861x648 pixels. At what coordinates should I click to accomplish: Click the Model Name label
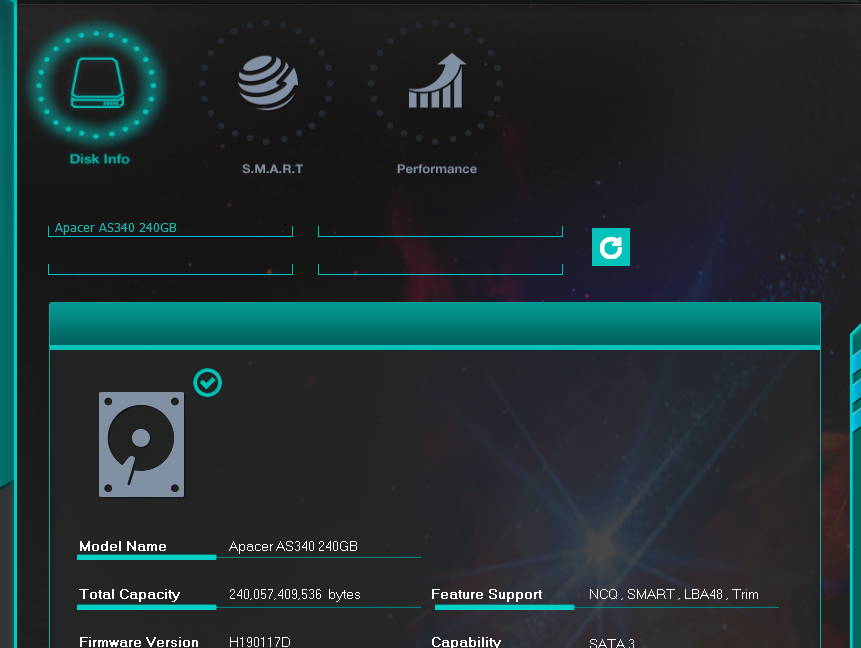pyautogui.click(x=123, y=546)
